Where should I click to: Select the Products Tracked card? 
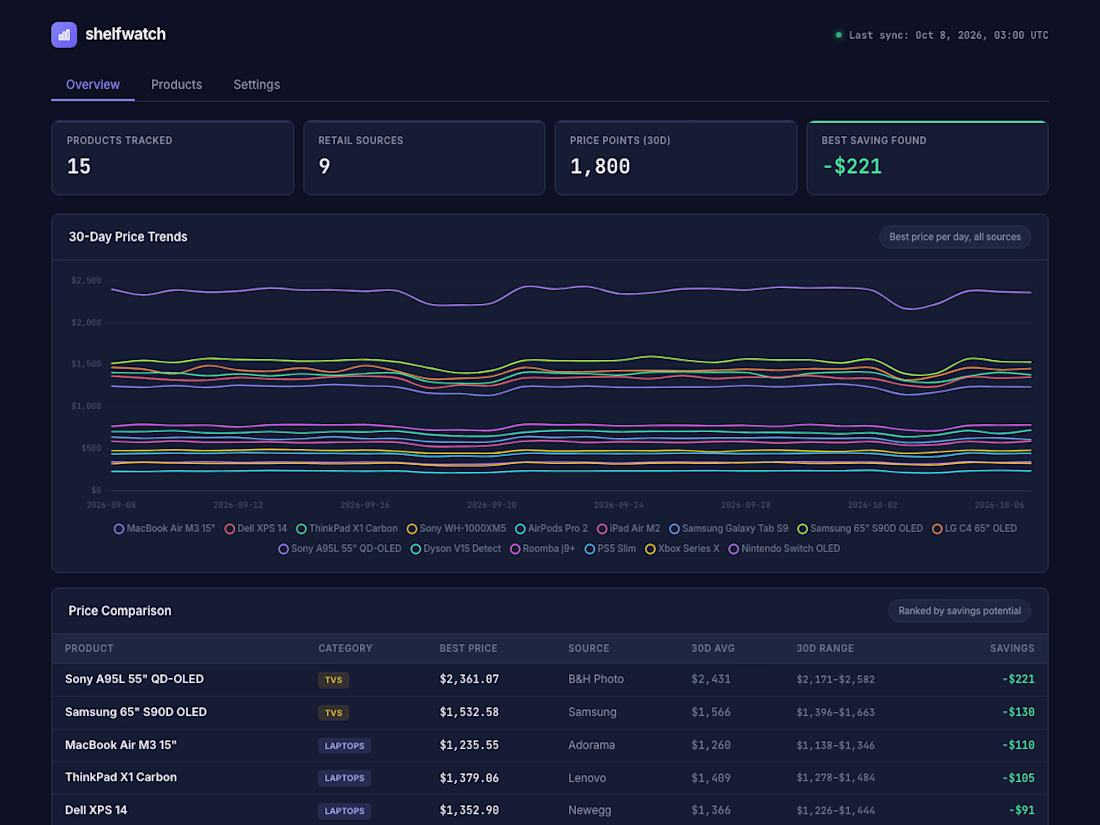point(173,158)
